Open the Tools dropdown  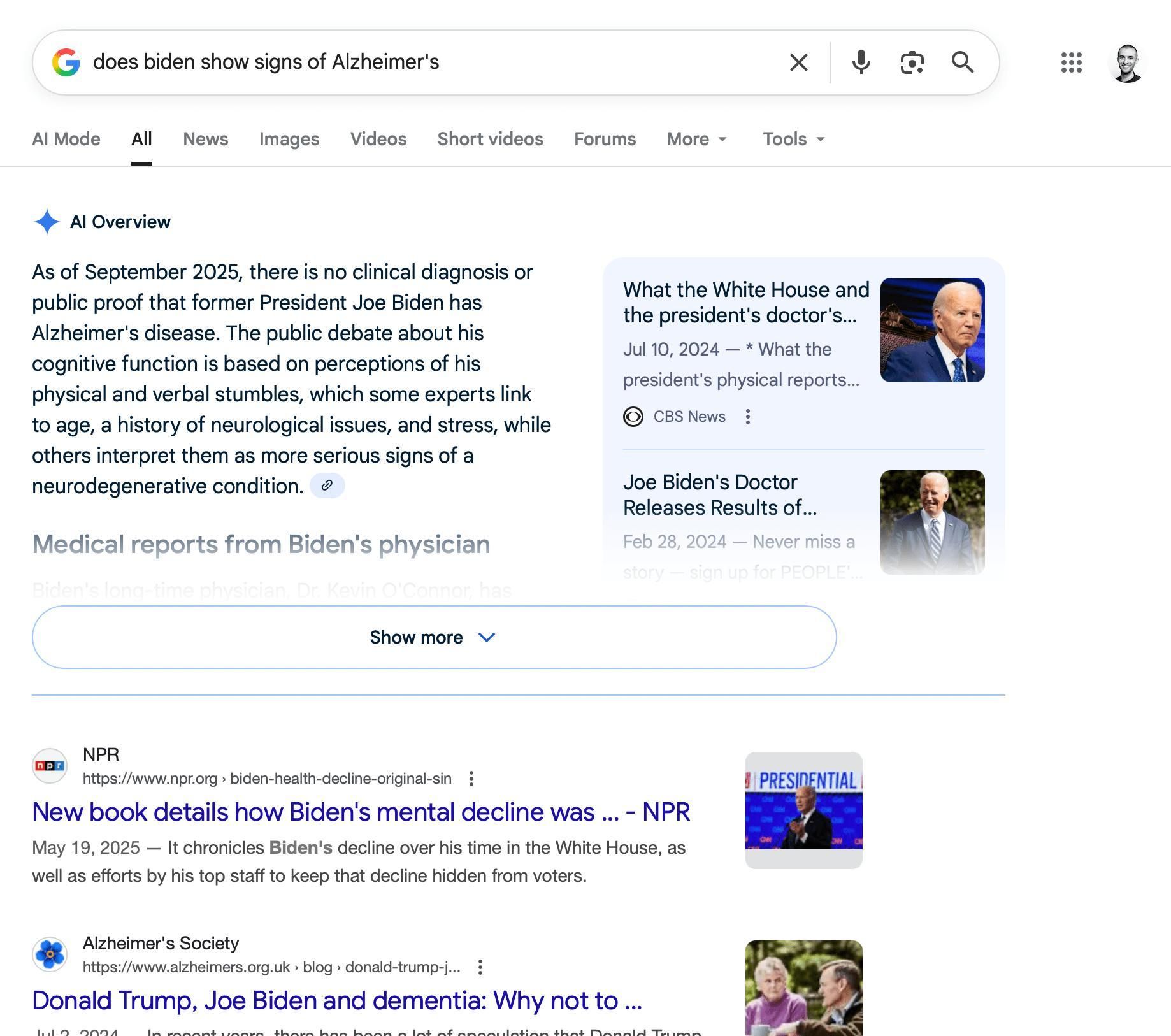(793, 139)
